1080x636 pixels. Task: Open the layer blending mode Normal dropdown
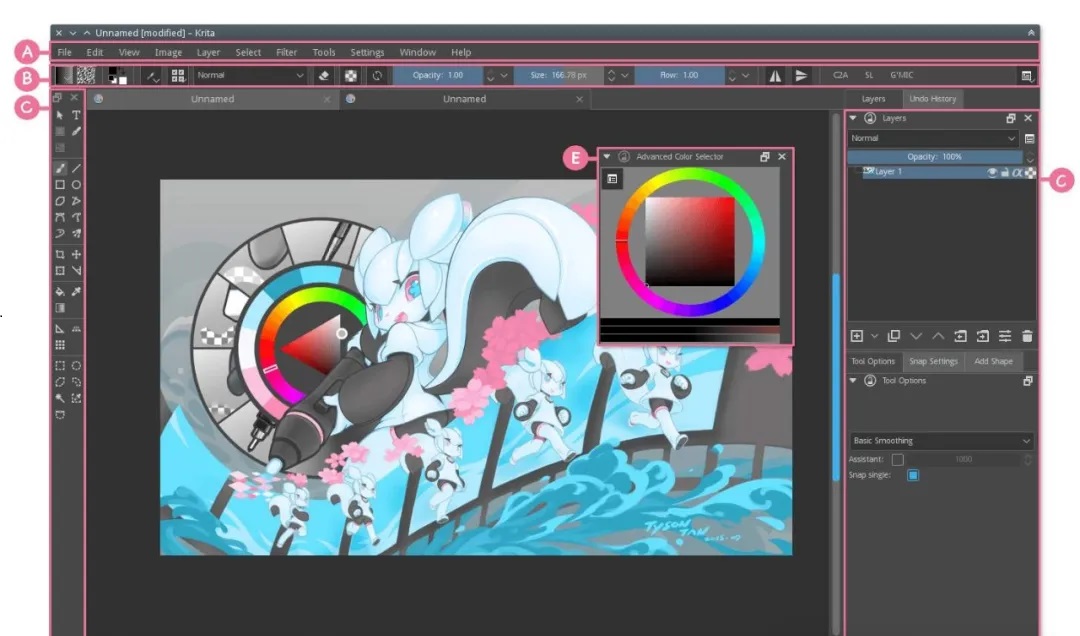(x=932, y=138)
